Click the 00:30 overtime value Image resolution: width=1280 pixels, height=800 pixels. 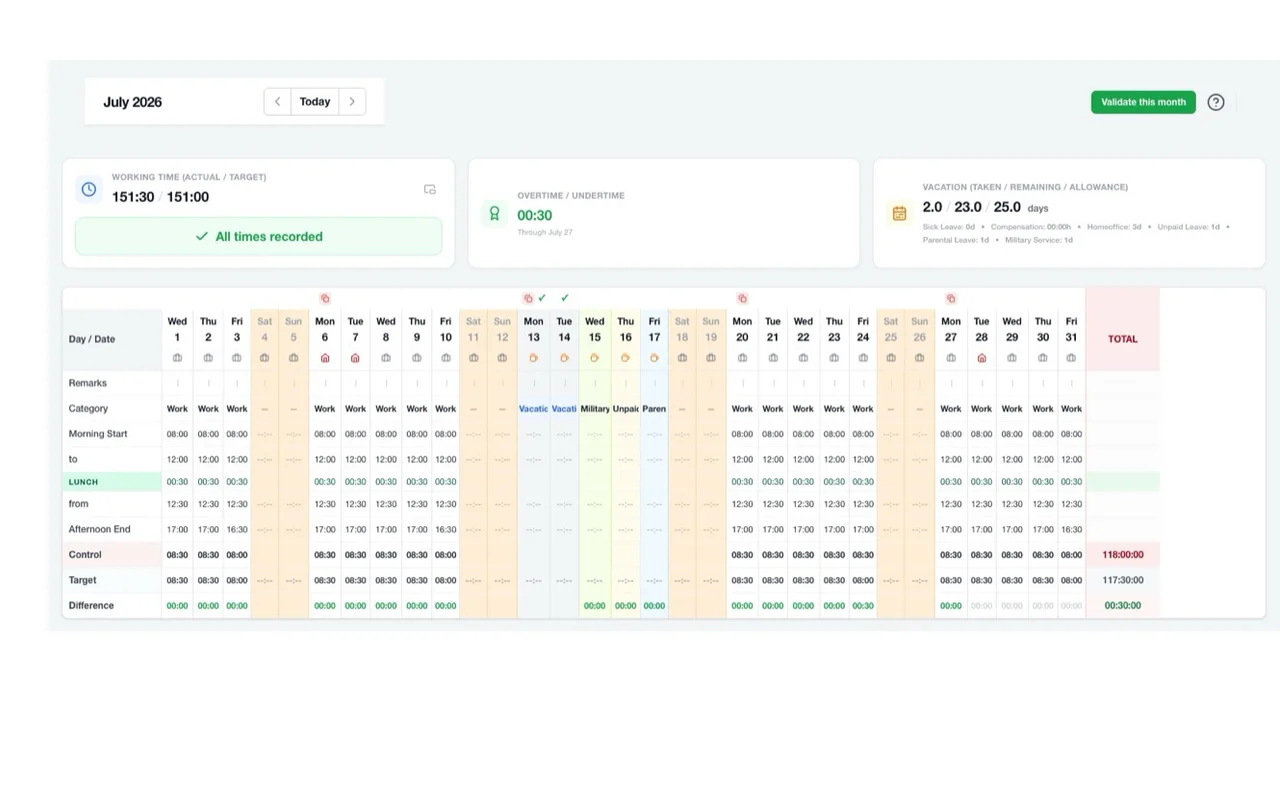[x=534, y=215]
